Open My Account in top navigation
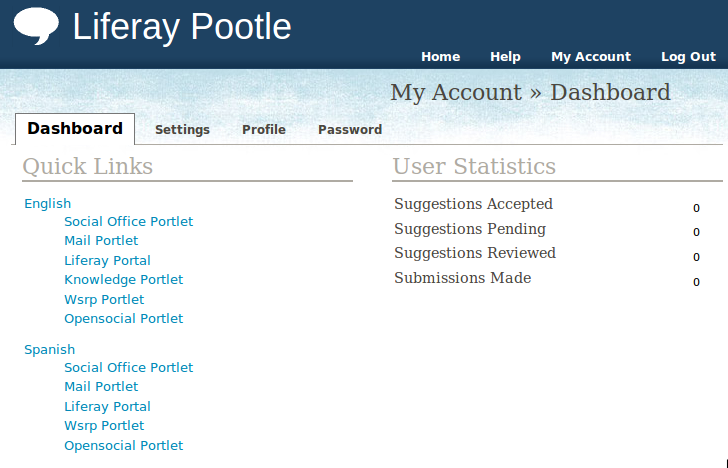 pos(590,57)
